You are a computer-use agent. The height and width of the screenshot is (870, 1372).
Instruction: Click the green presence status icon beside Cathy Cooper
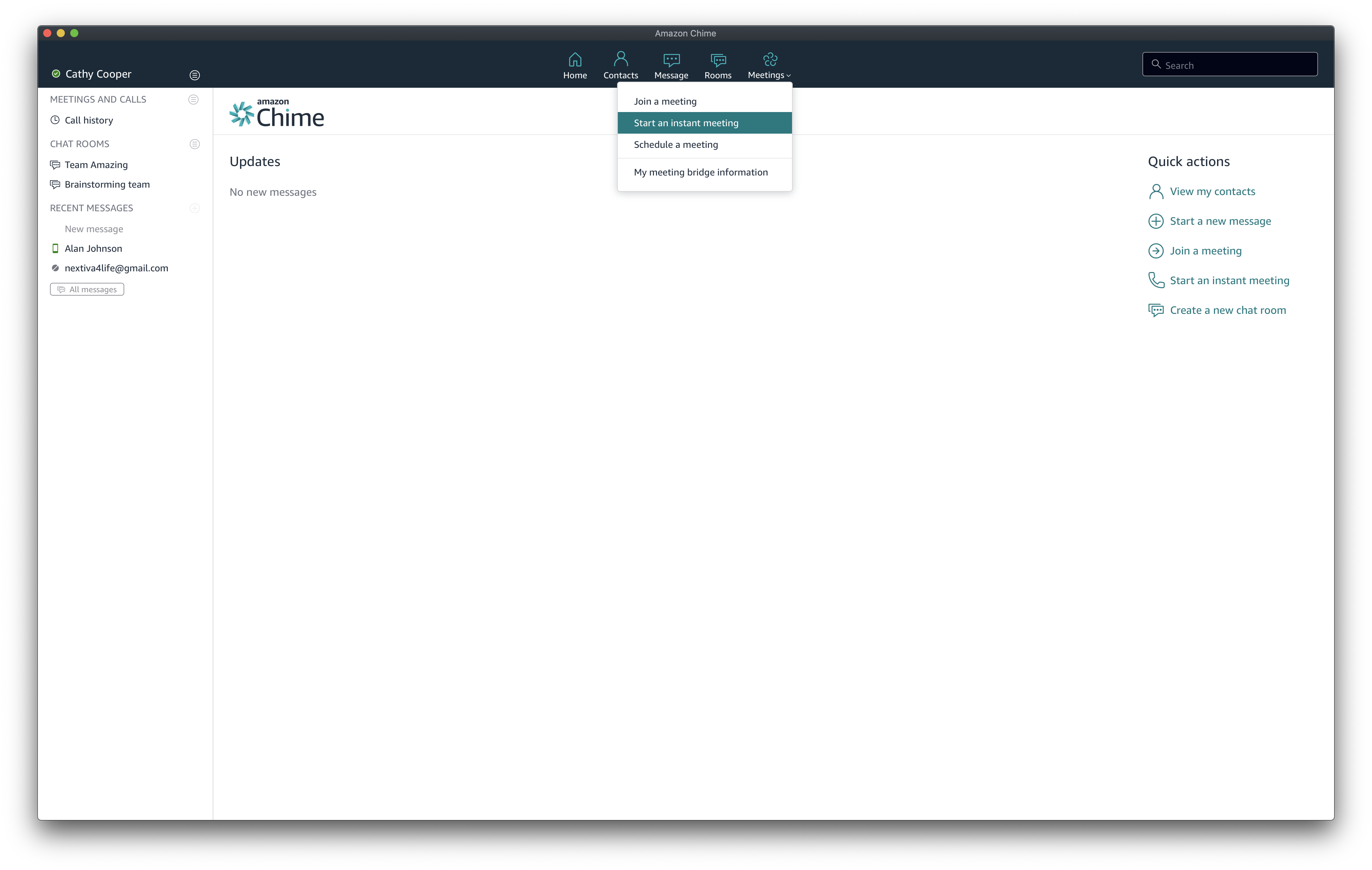56,74
